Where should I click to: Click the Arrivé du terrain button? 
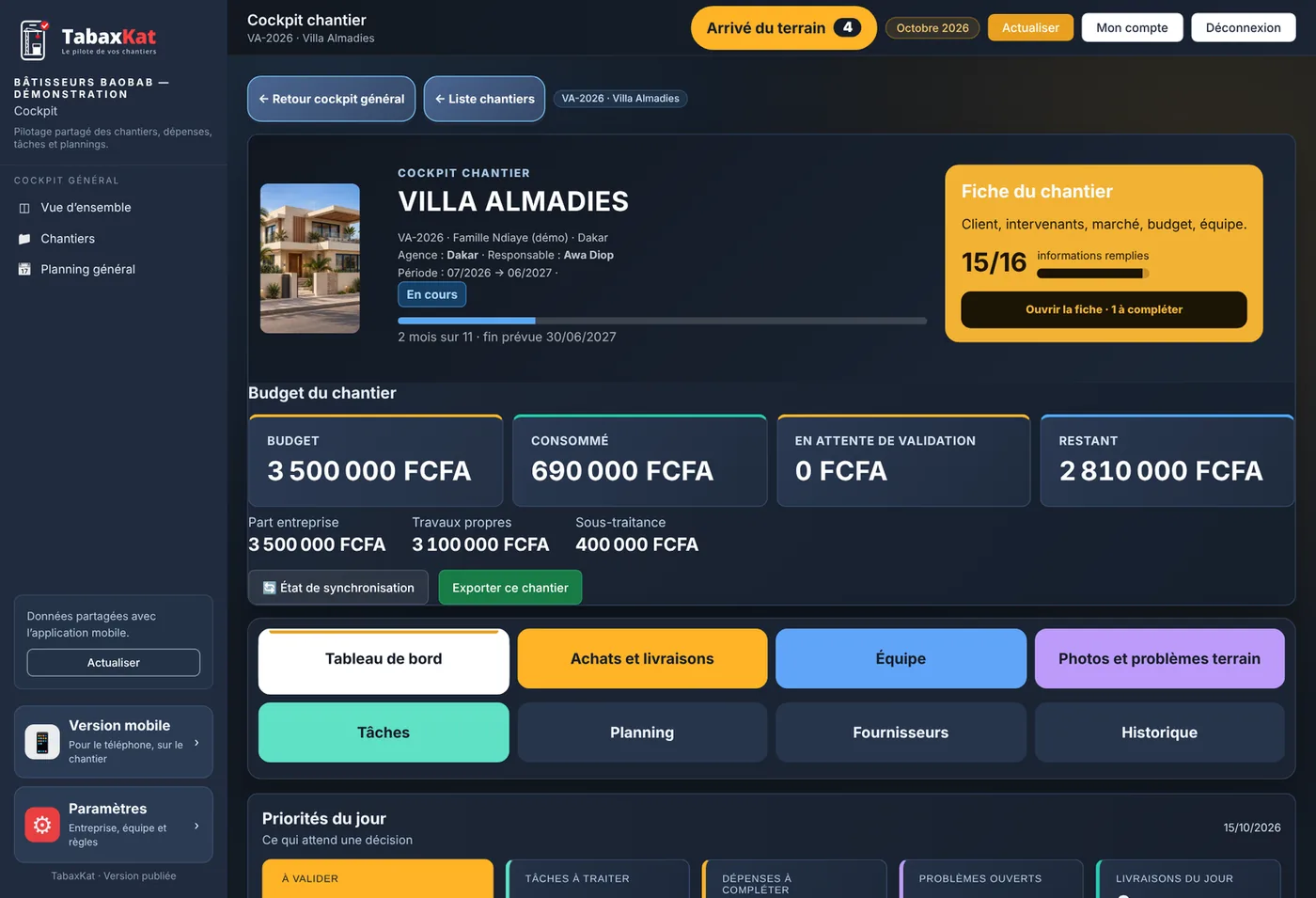pyautogui.click(x=783, y=28)
